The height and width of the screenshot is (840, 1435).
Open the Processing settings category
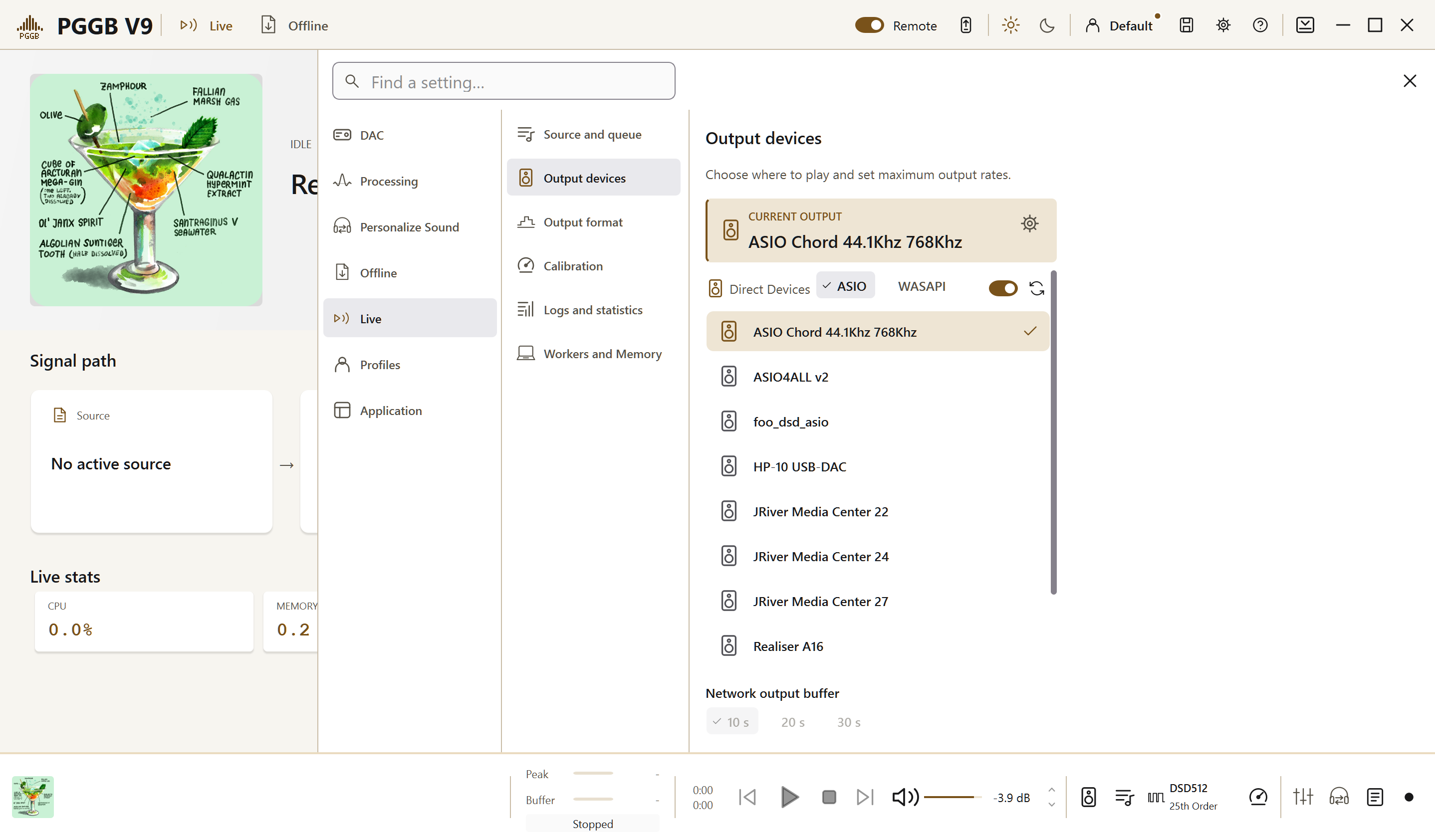[410, 181]
